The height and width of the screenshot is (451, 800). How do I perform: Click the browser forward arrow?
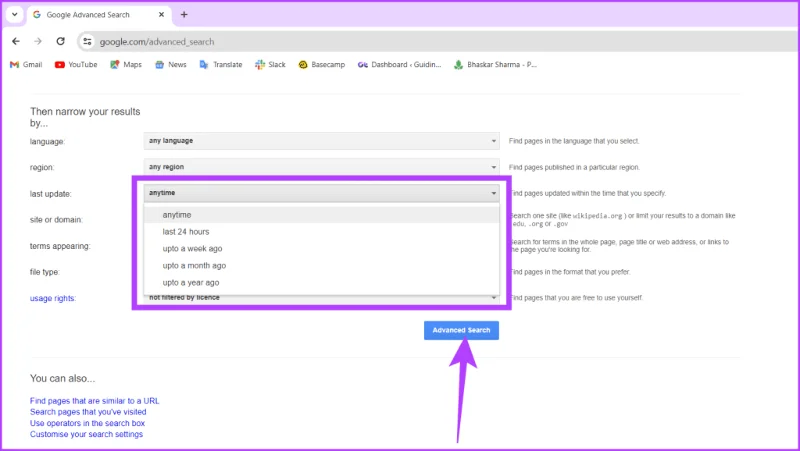tap(38, 41)
